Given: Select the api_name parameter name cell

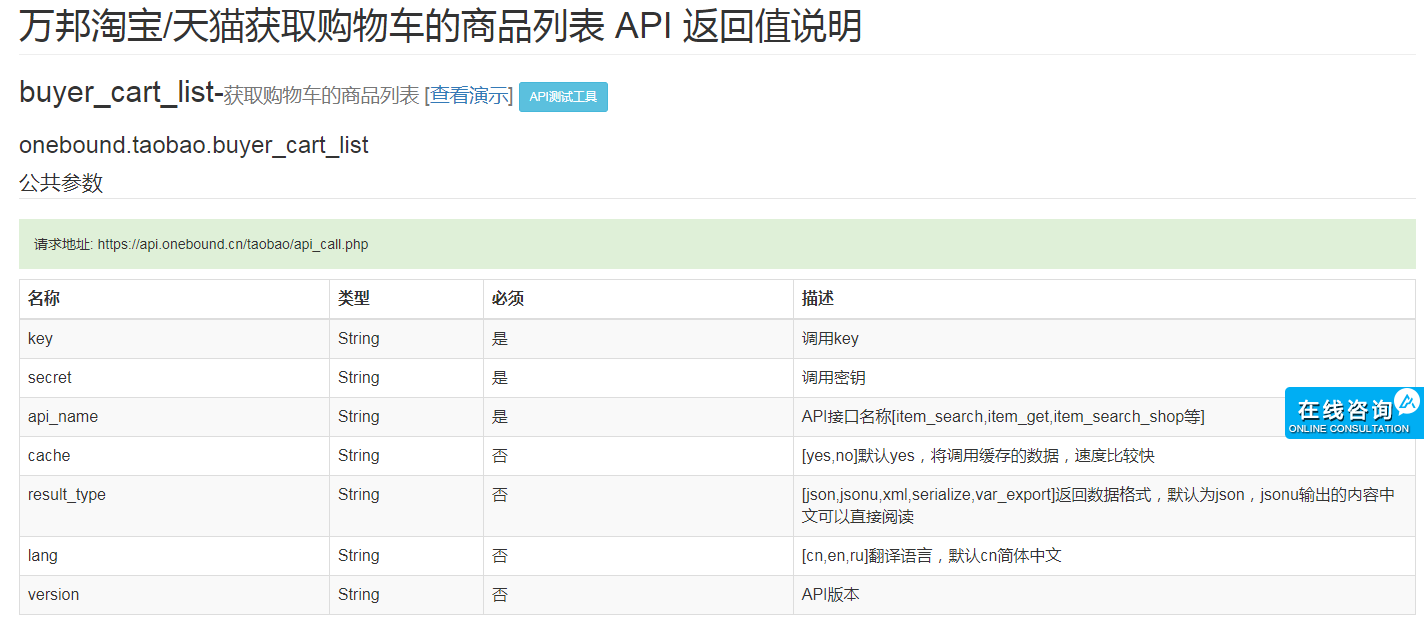Looking at the screenshot, I should click(x=174, y=417).
